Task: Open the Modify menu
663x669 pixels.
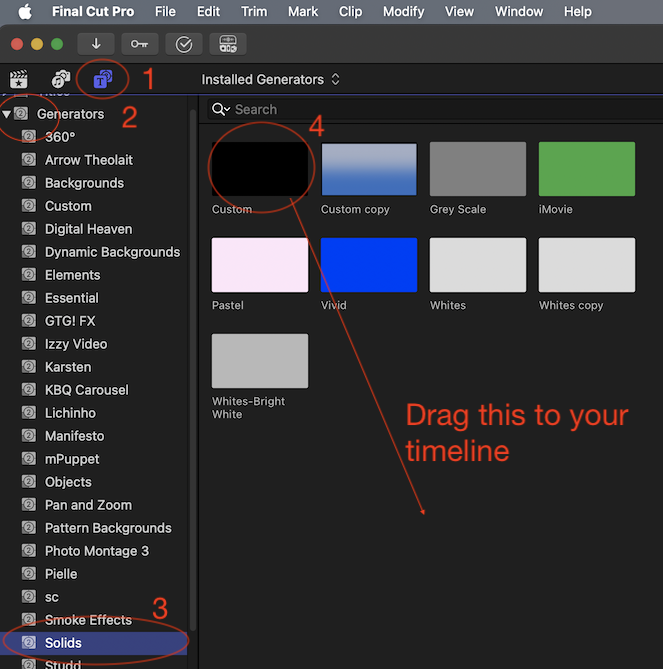Action: pyautogui.click(x=403, y=12)
